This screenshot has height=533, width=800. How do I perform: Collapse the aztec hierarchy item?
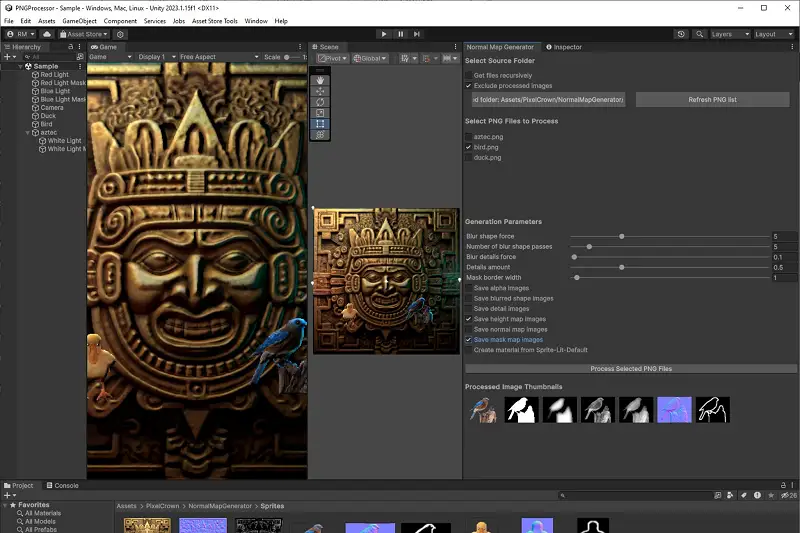pyautogui.click(x=28, y=133)
